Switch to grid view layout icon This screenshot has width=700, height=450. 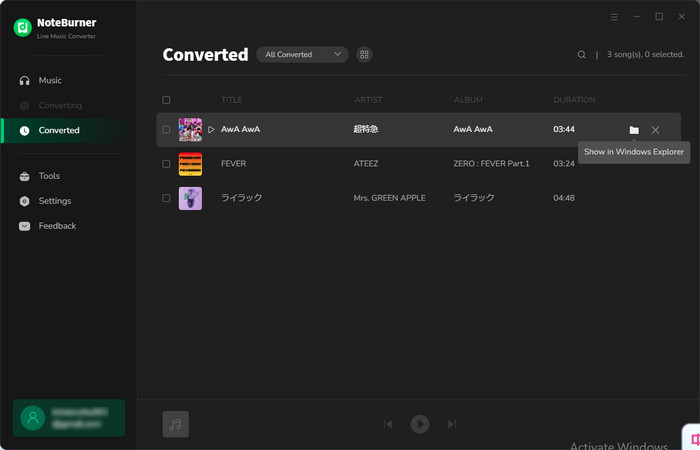364,54
